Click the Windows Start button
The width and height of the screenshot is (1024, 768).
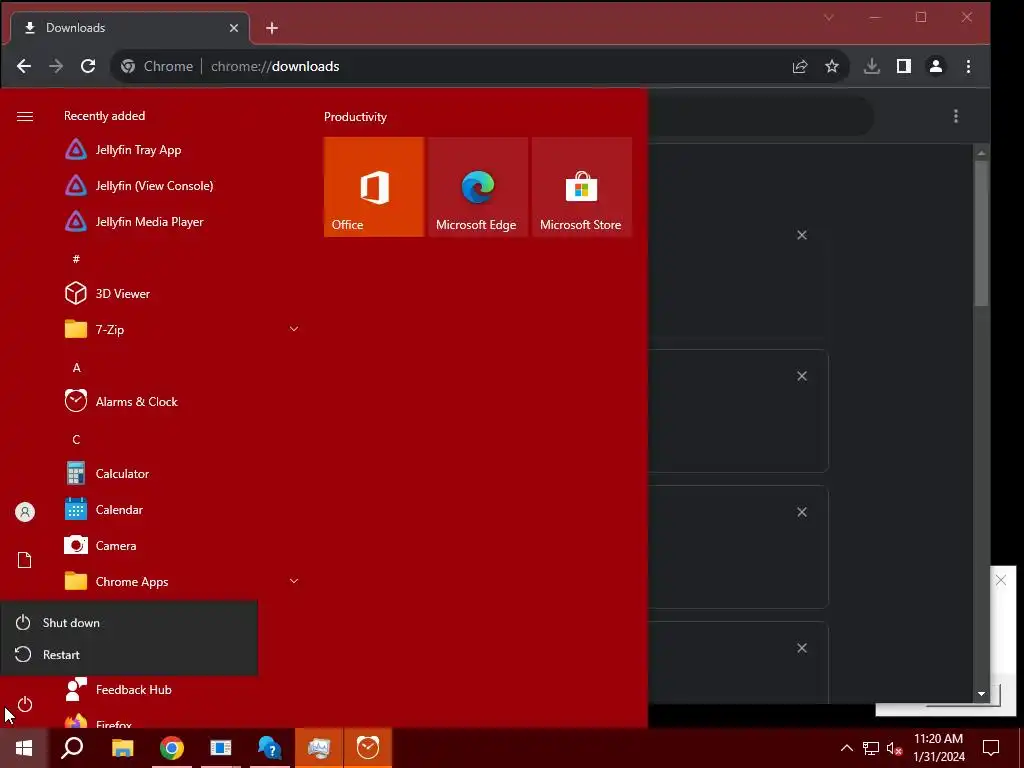[x=24, y=748]
